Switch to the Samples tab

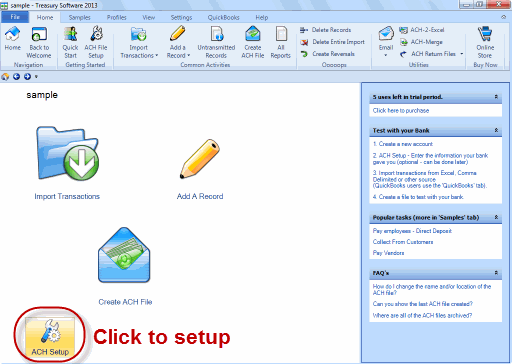coord(80,17)
